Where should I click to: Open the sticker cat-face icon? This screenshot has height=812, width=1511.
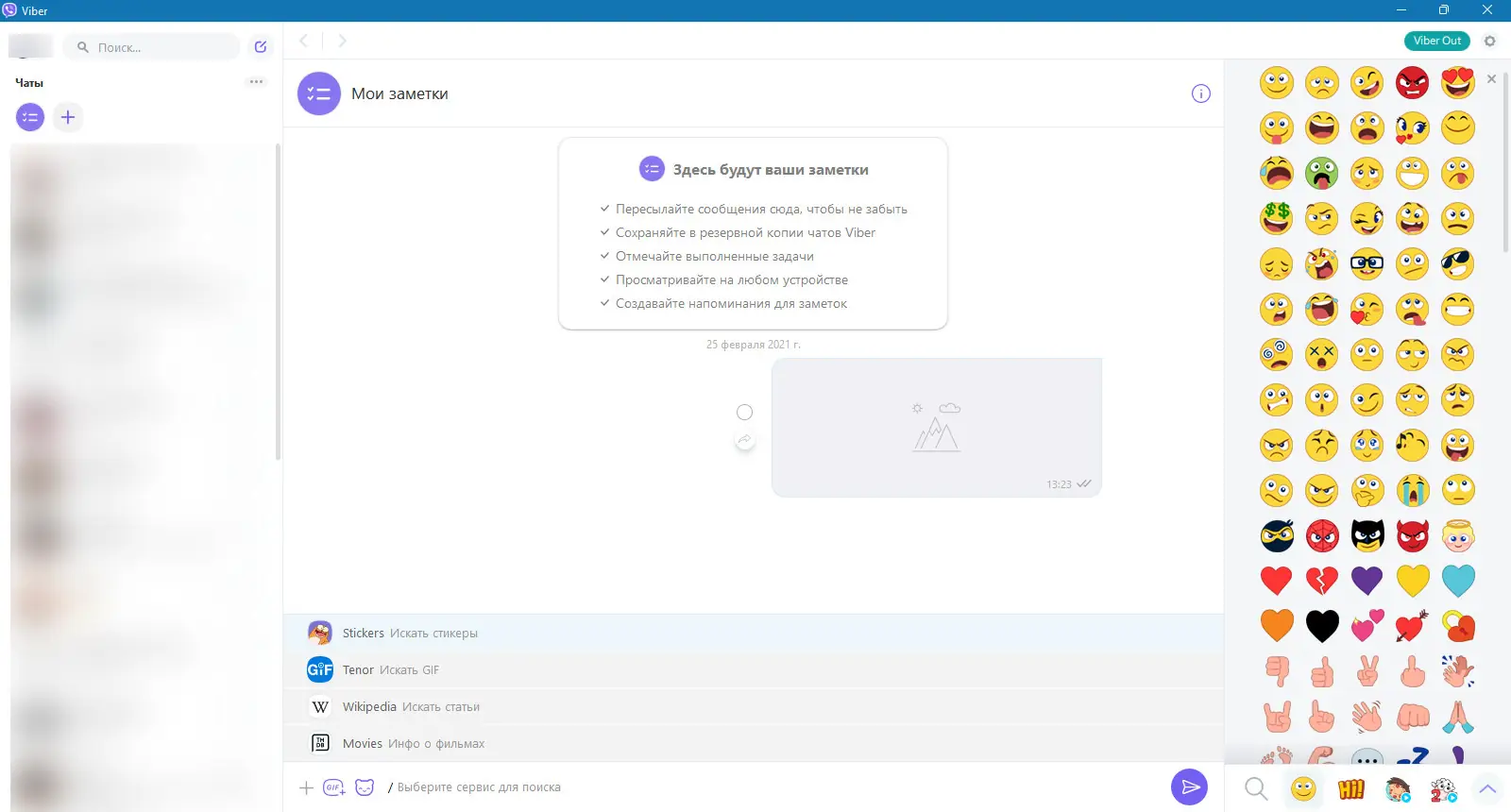(x=365, y=787)
